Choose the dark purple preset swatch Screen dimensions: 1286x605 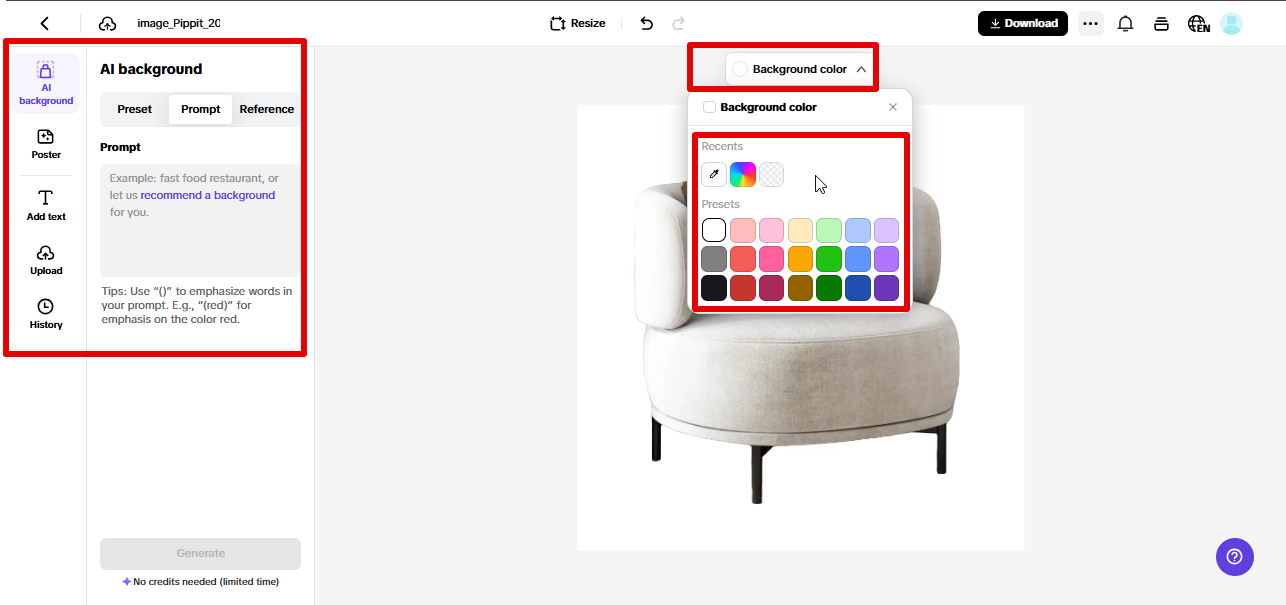tap(886, 288)
